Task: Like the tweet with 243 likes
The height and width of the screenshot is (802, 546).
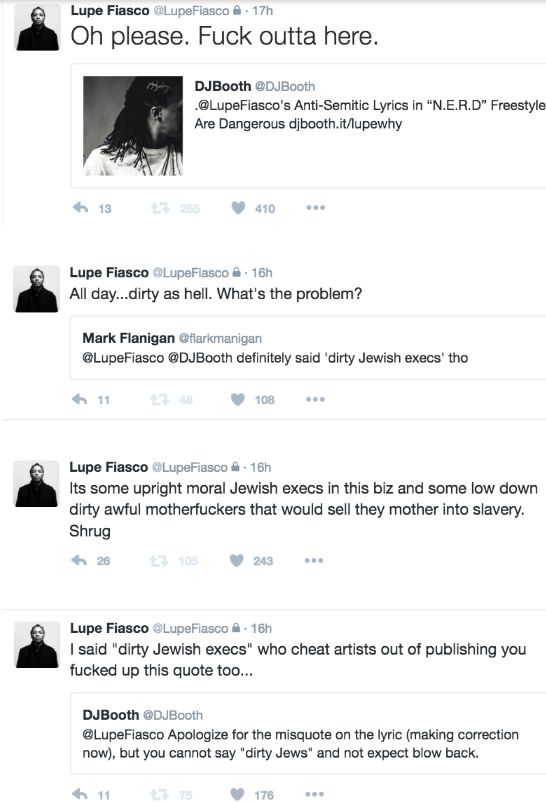Action: (236, 561)
